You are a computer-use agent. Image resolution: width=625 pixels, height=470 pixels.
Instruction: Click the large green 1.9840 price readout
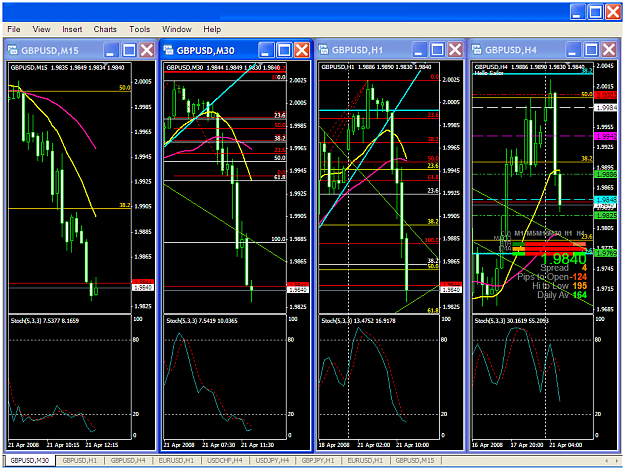point(564,259)
